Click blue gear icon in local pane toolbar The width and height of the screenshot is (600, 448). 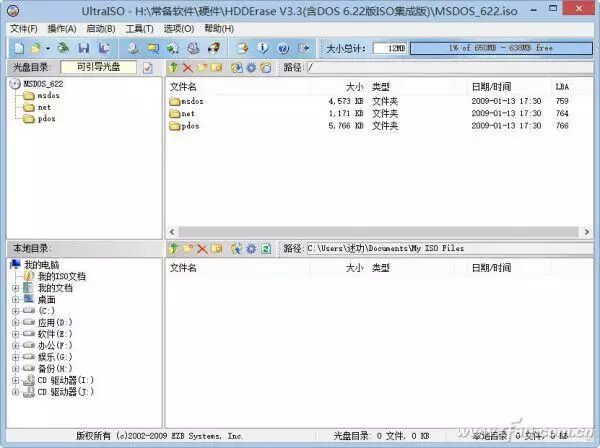[x=251, y=249]
